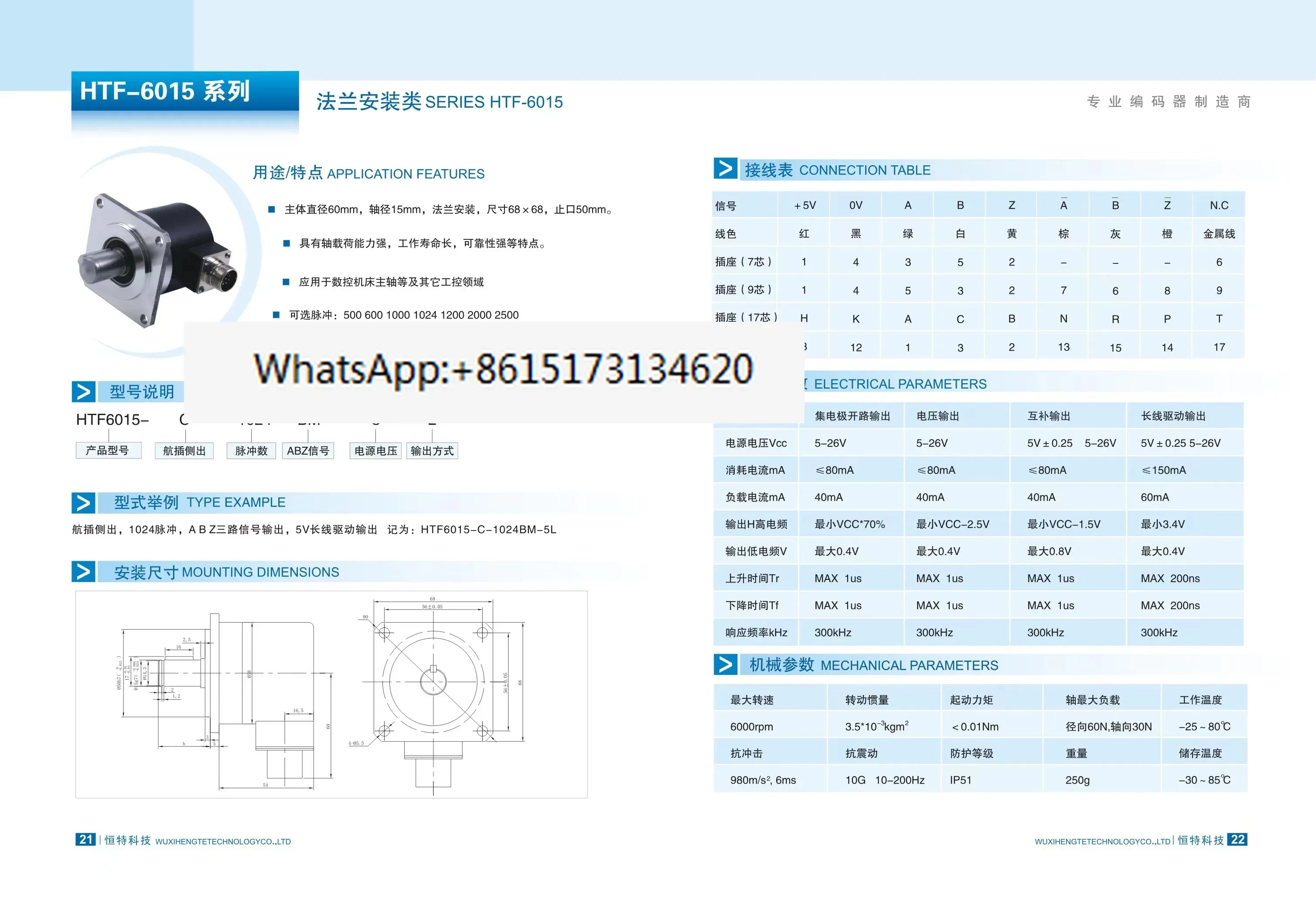
Task: Click page number 22 badge
Action: (x=1237, y=839)
